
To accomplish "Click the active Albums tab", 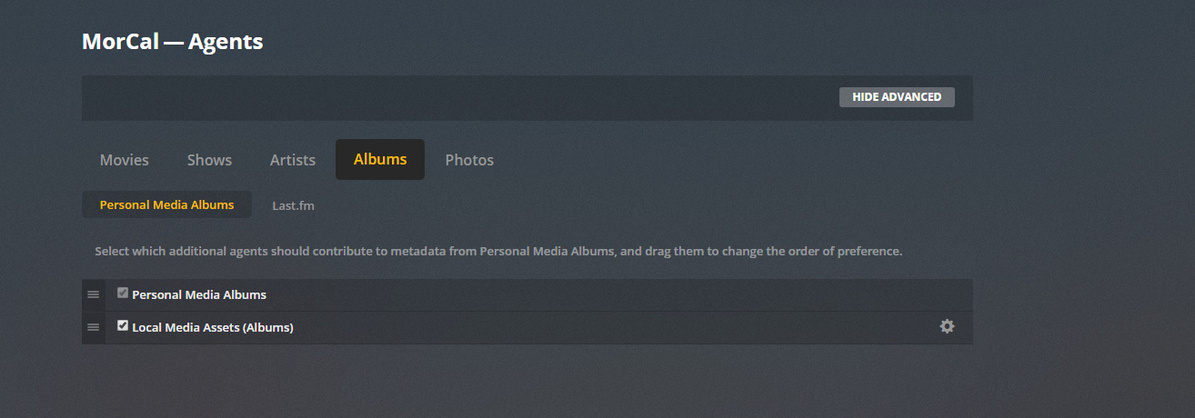I will (380, 160).
